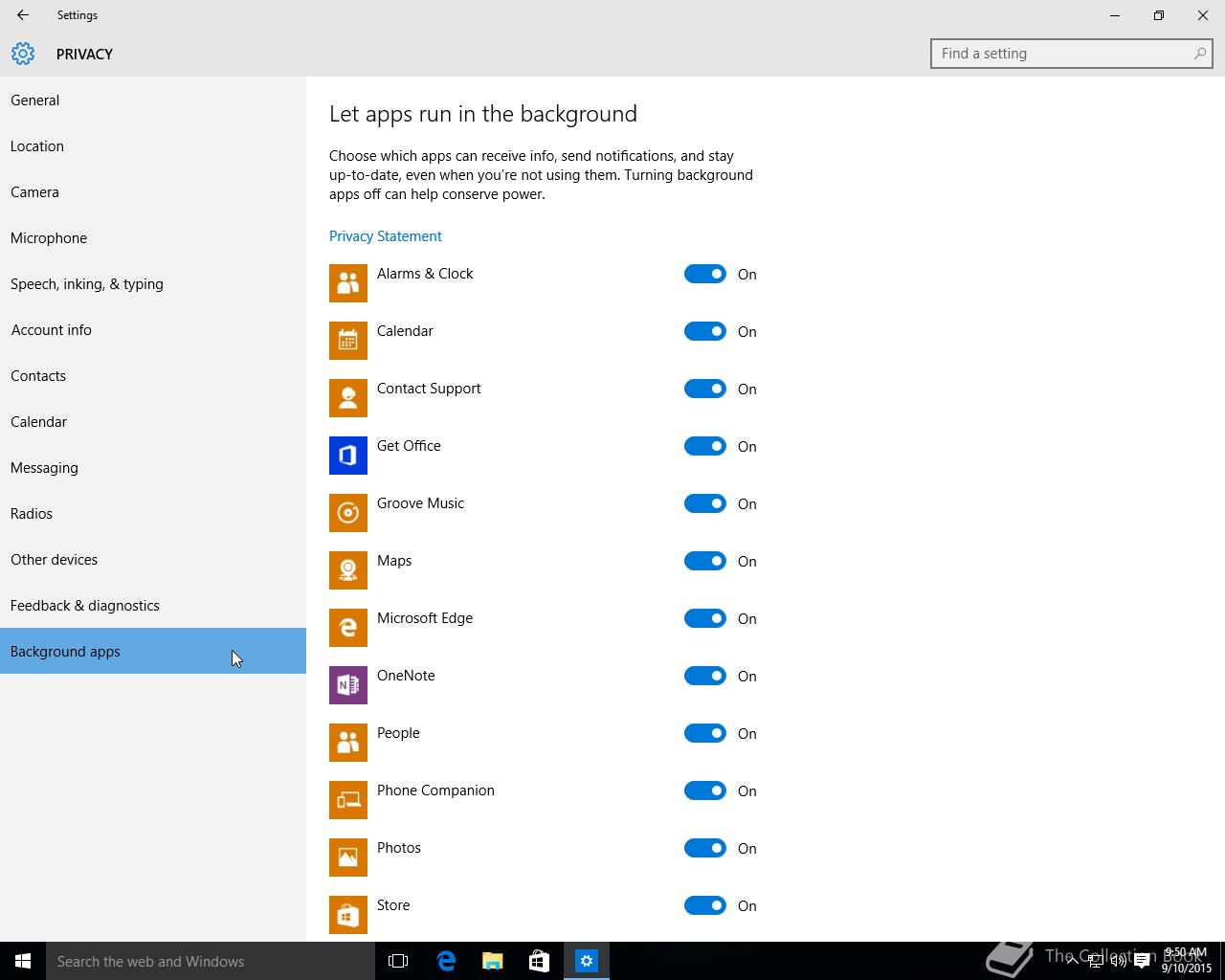Click the search magnifier icon
The height and width of the screenshot is (980, 1225).
[x=1199, y=54]
